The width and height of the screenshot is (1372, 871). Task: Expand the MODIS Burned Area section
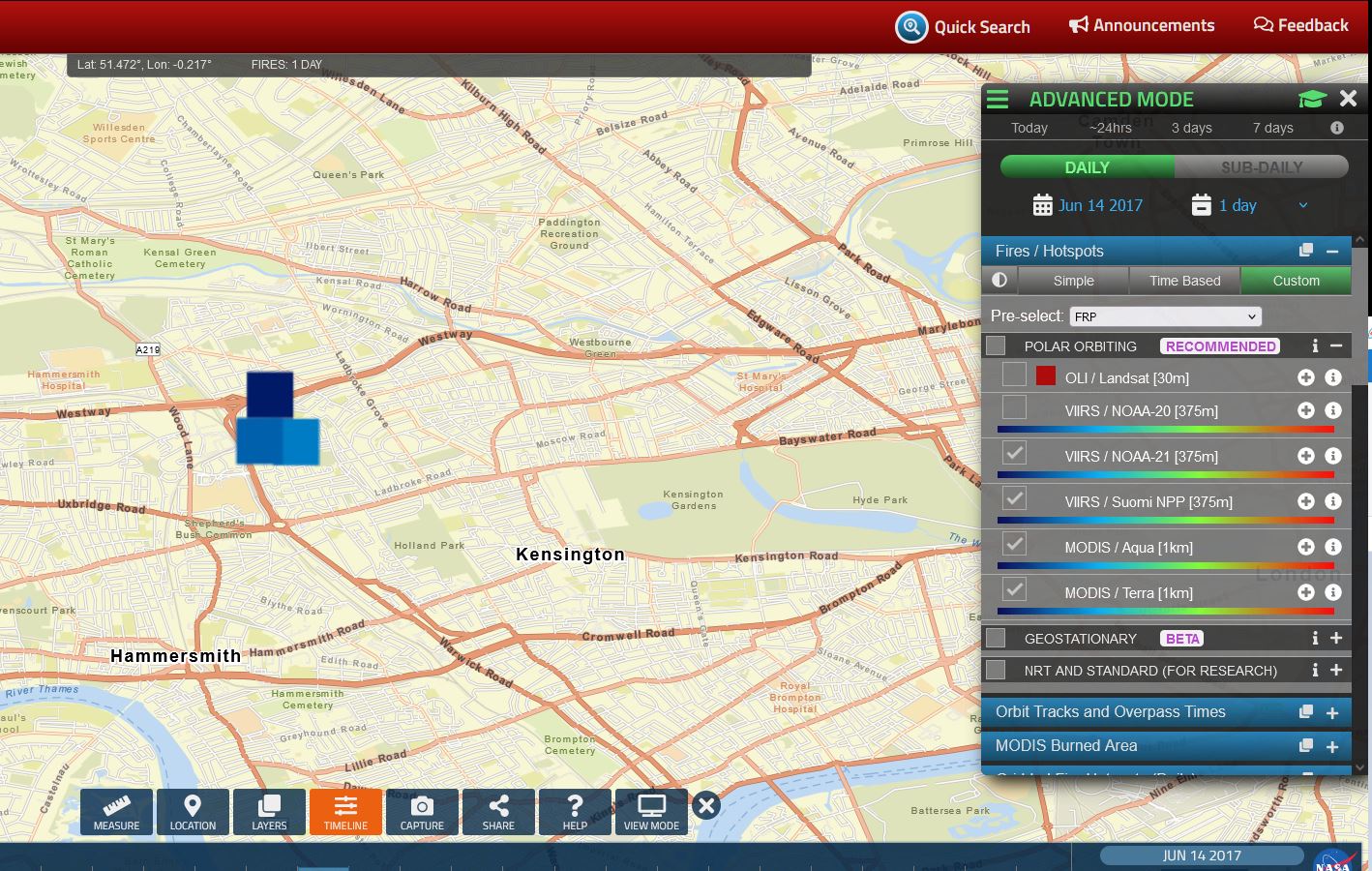1332,746
